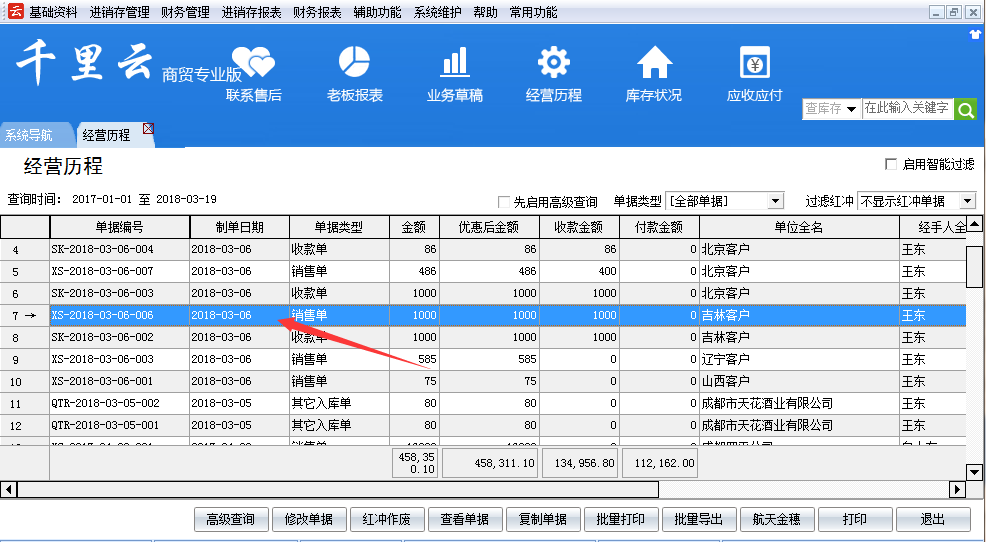
Task: Click the shirt skin icon
Action: click(x=976, y=34)
